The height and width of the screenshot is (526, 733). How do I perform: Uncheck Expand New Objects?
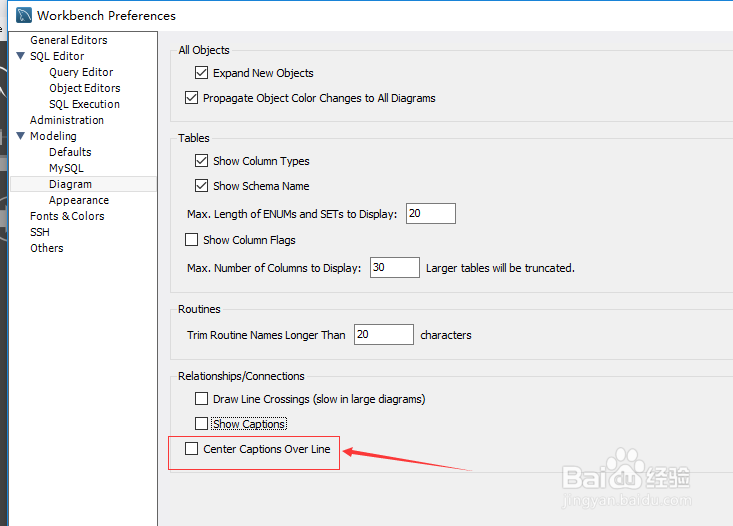tap(201, 72)
